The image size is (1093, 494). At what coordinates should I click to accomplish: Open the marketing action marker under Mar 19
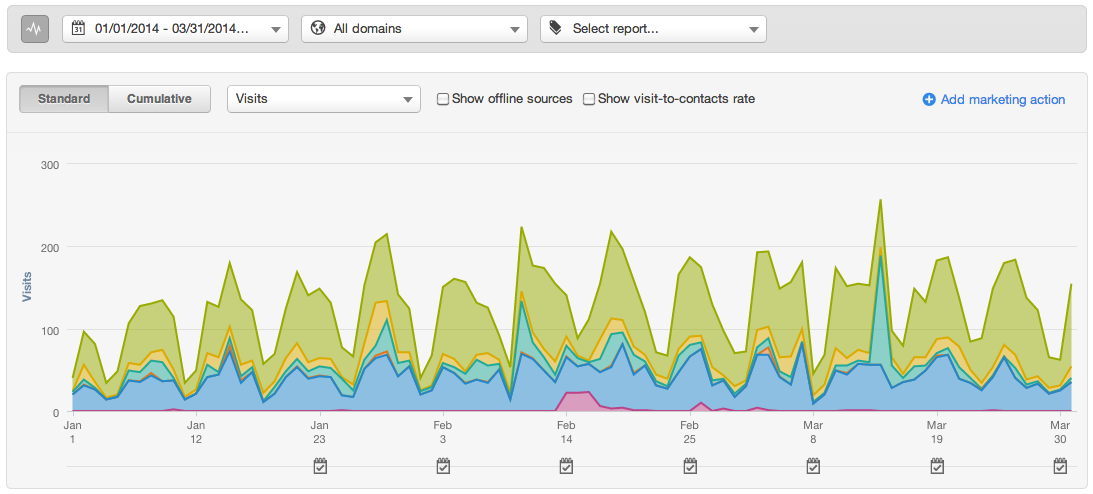[937, 466]
